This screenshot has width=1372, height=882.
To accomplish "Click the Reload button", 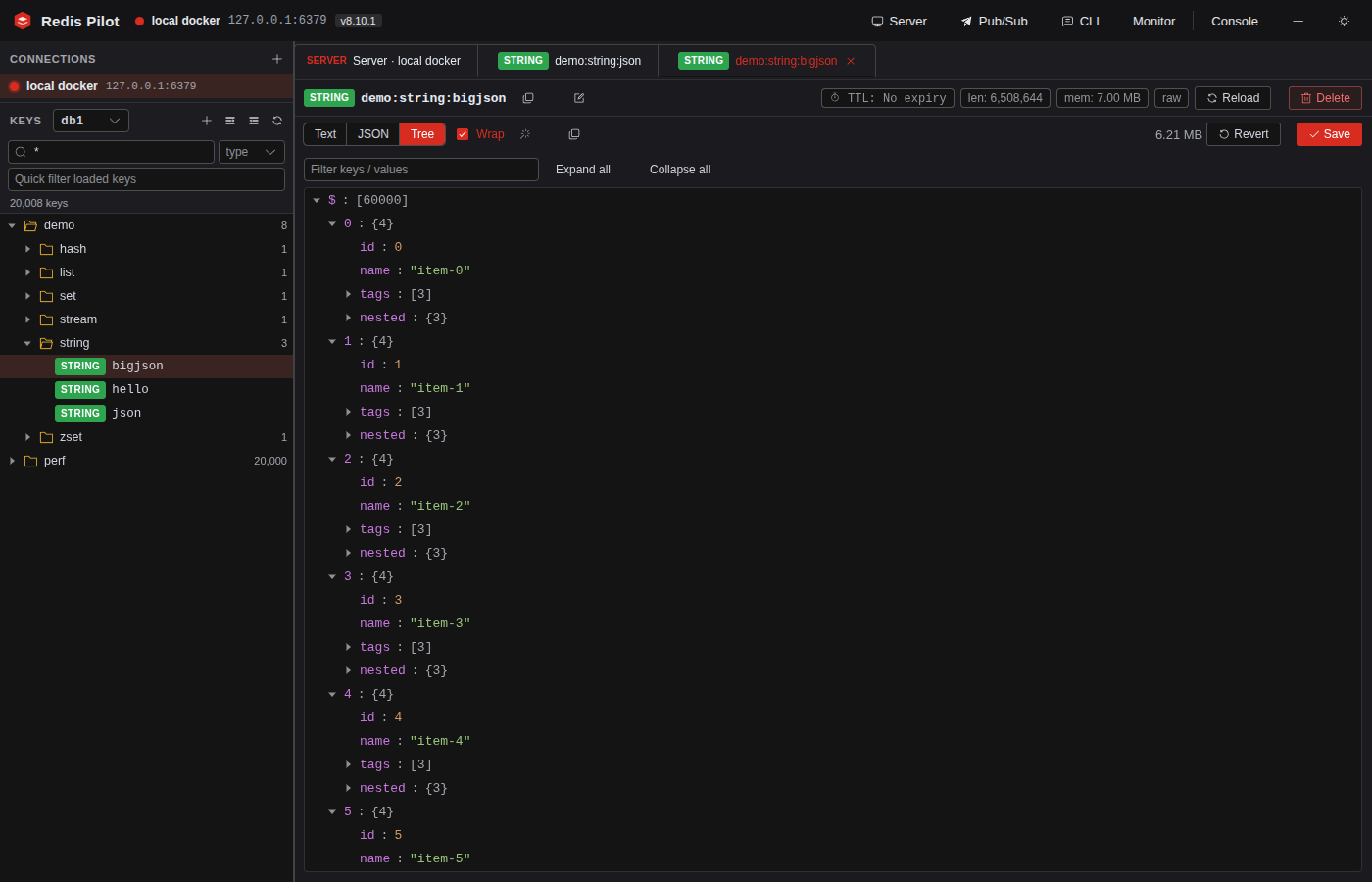I will (1233, 98).
